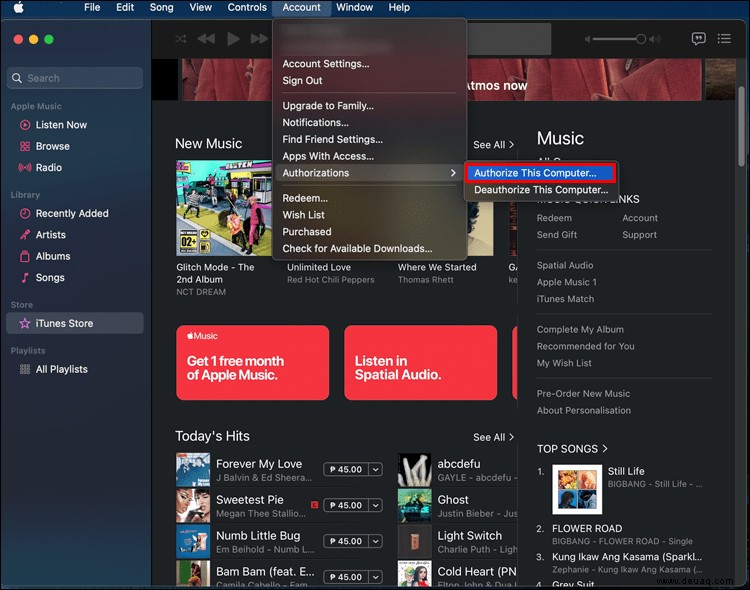
Task: Open the Window menu
Action: pos(354,7)
